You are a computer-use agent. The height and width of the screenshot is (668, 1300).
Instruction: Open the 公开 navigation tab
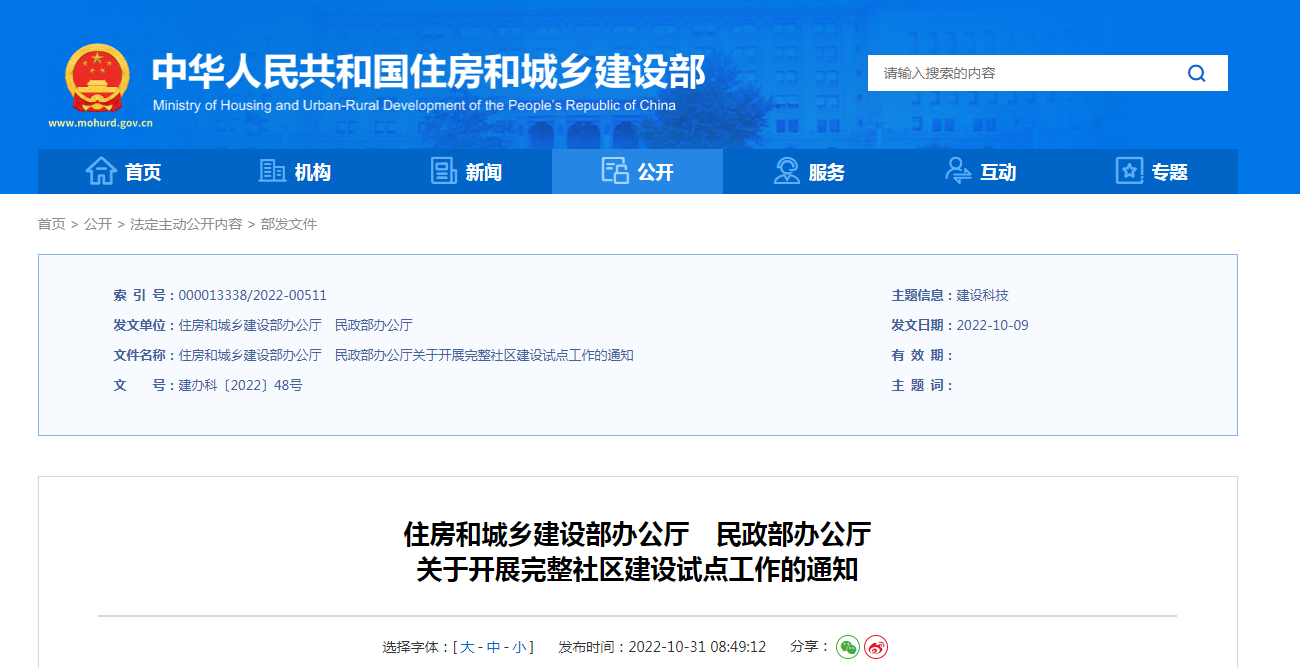(x=637, y=172)
